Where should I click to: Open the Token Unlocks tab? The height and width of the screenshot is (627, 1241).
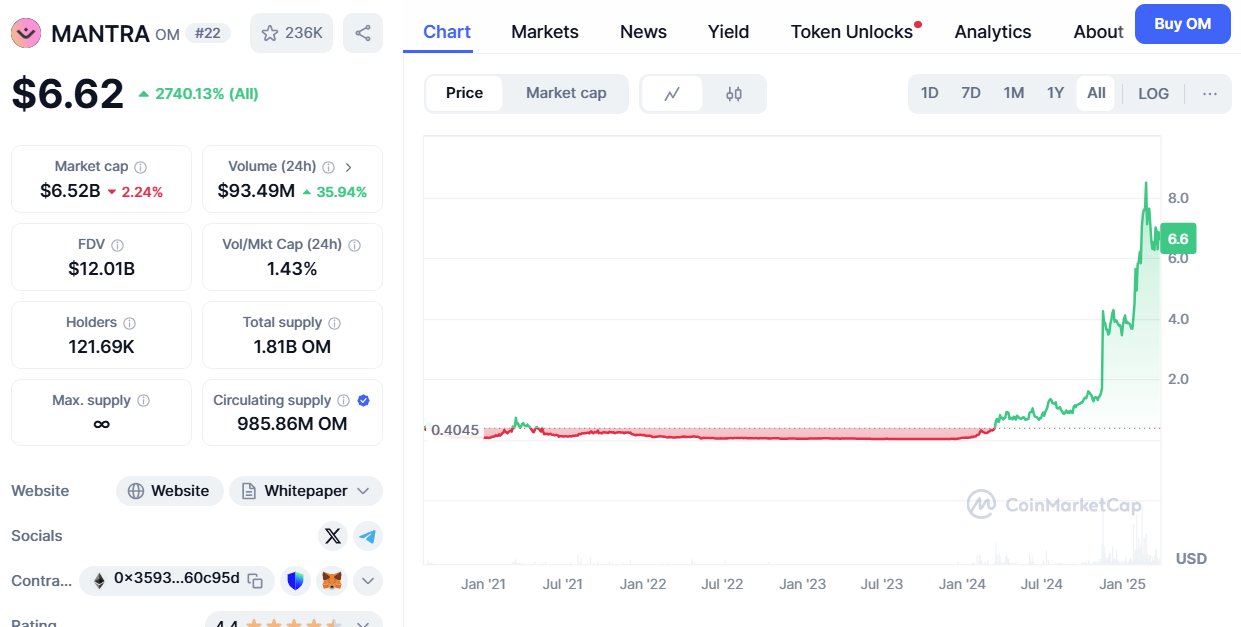[x=851, y=32]
